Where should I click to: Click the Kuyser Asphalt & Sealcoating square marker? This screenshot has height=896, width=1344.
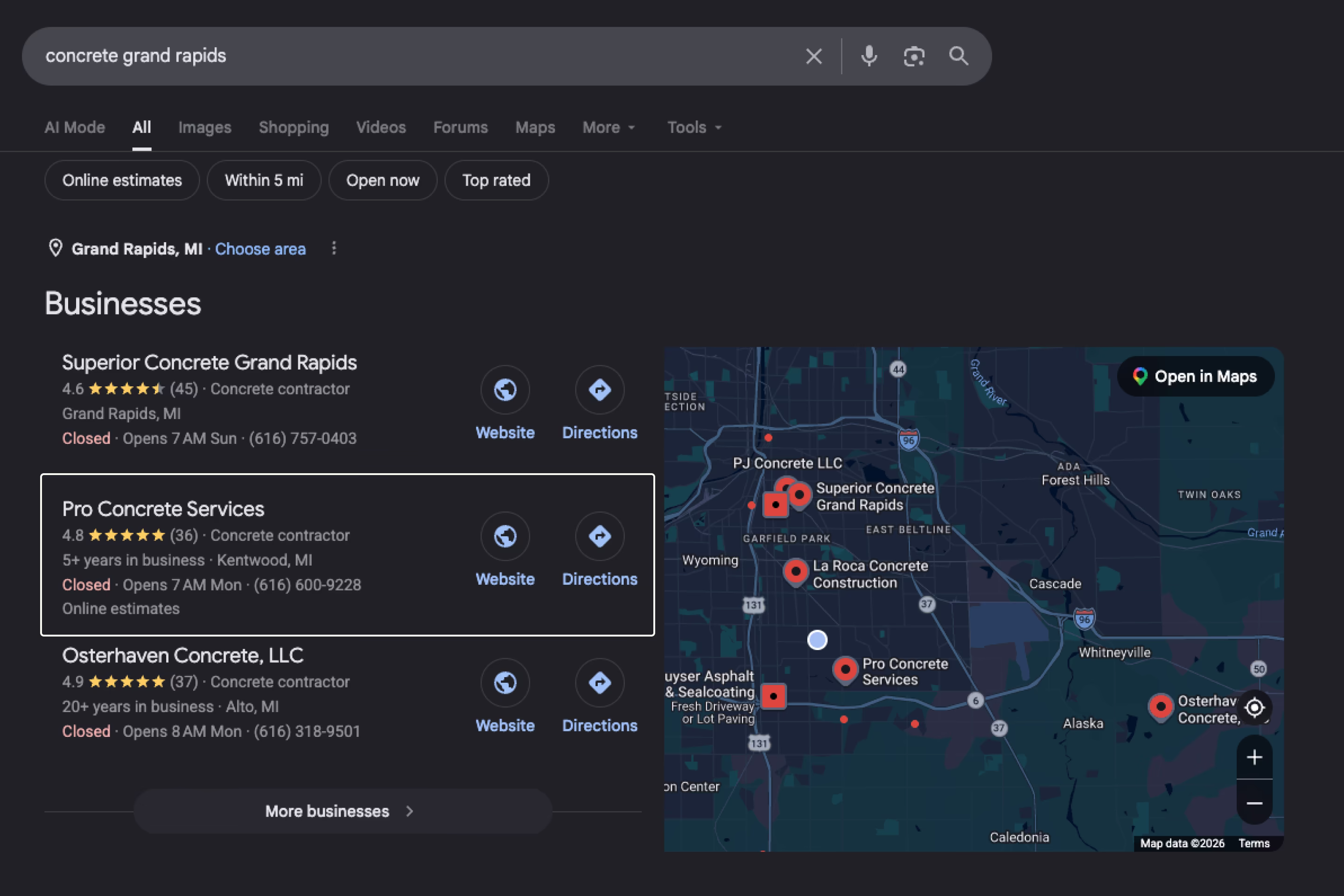773,696
